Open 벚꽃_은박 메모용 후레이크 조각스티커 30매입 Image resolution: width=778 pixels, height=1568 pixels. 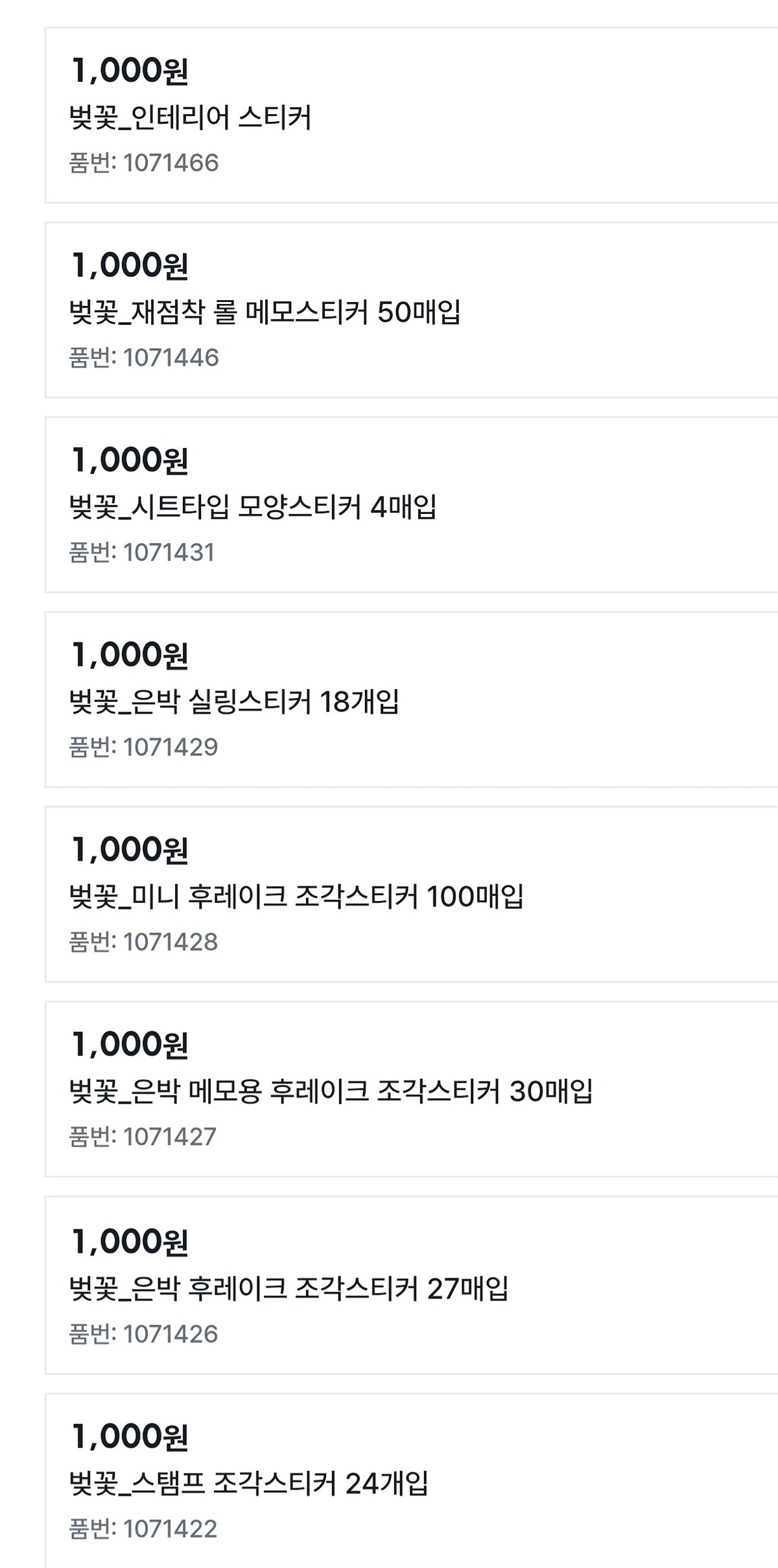tap(331, 1091)
